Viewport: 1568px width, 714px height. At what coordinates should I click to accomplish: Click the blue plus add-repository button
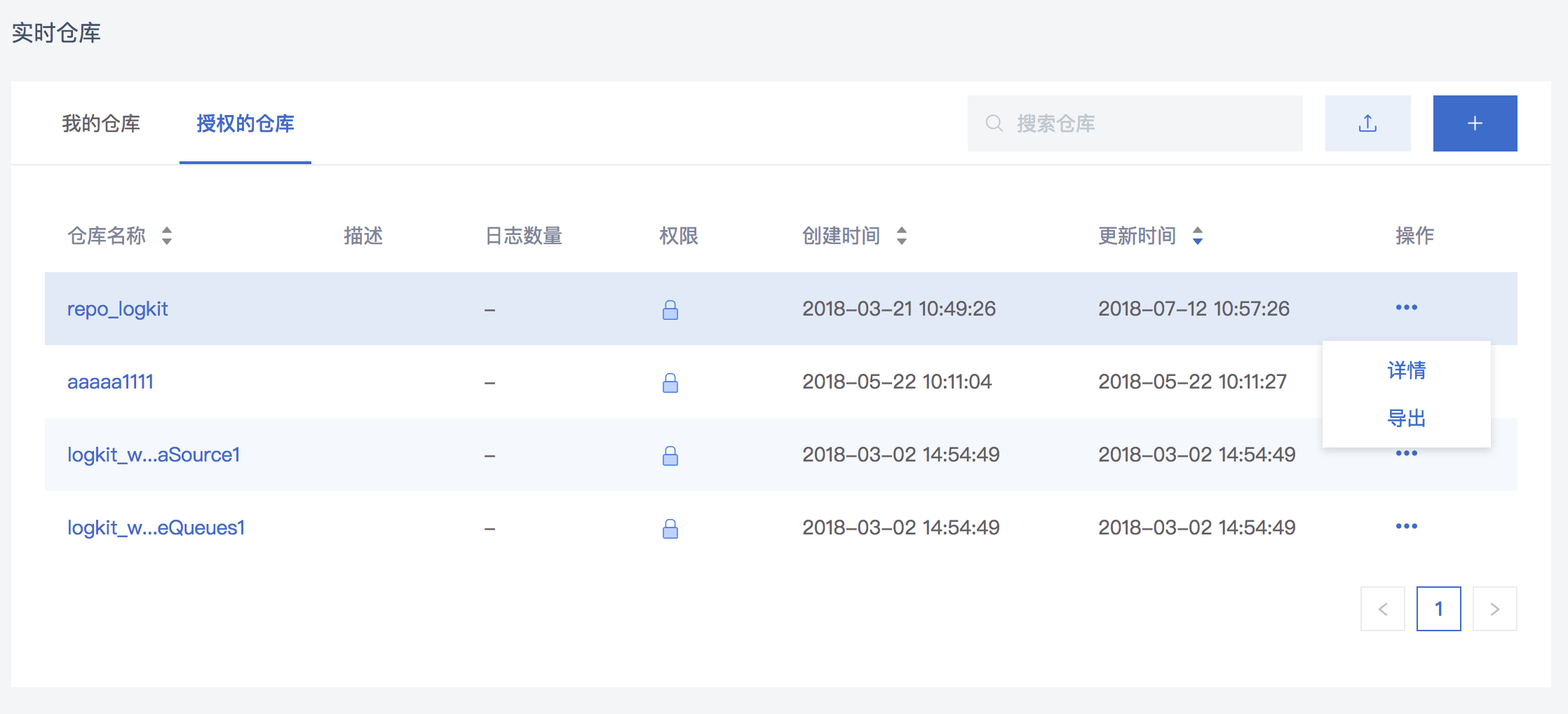click(x=1475, y=123)
